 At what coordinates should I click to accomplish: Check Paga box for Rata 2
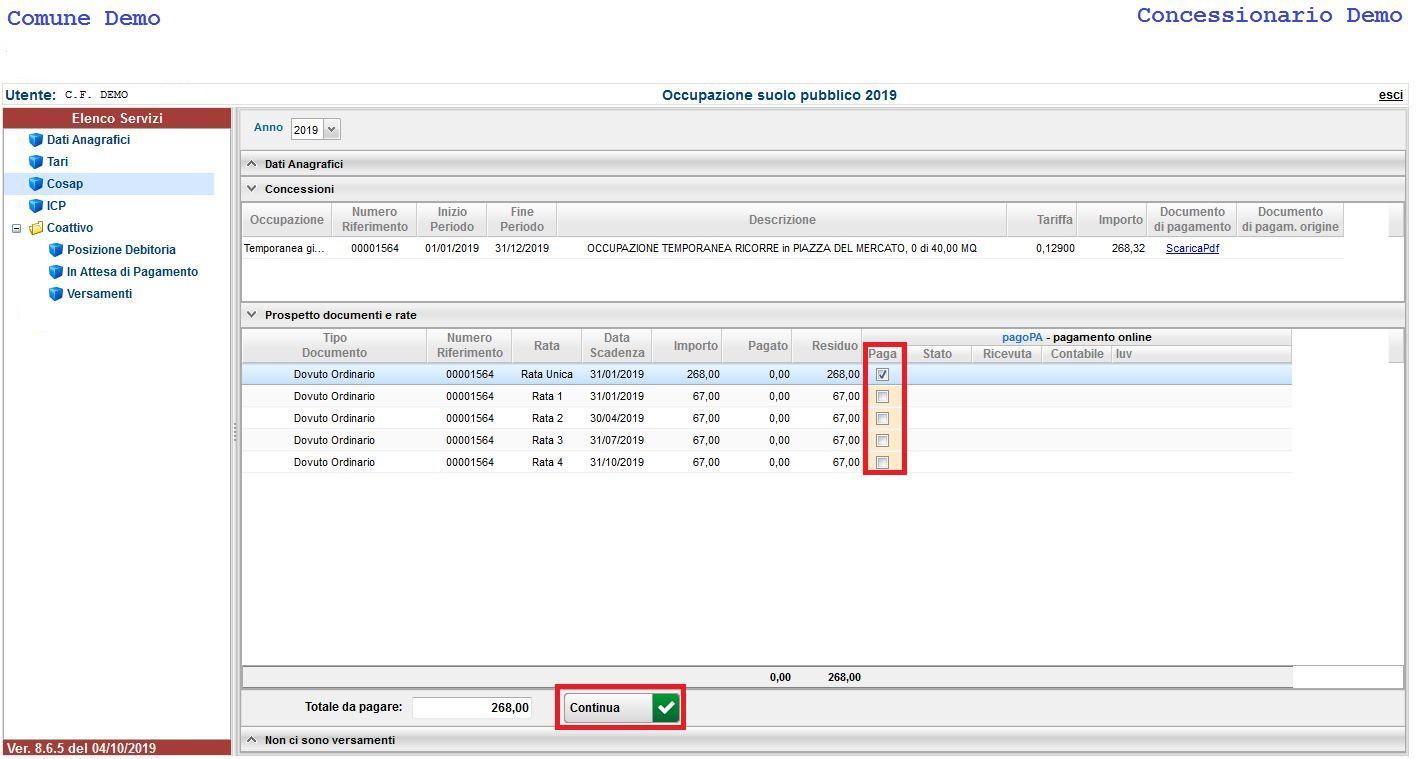tap(882, 418)
